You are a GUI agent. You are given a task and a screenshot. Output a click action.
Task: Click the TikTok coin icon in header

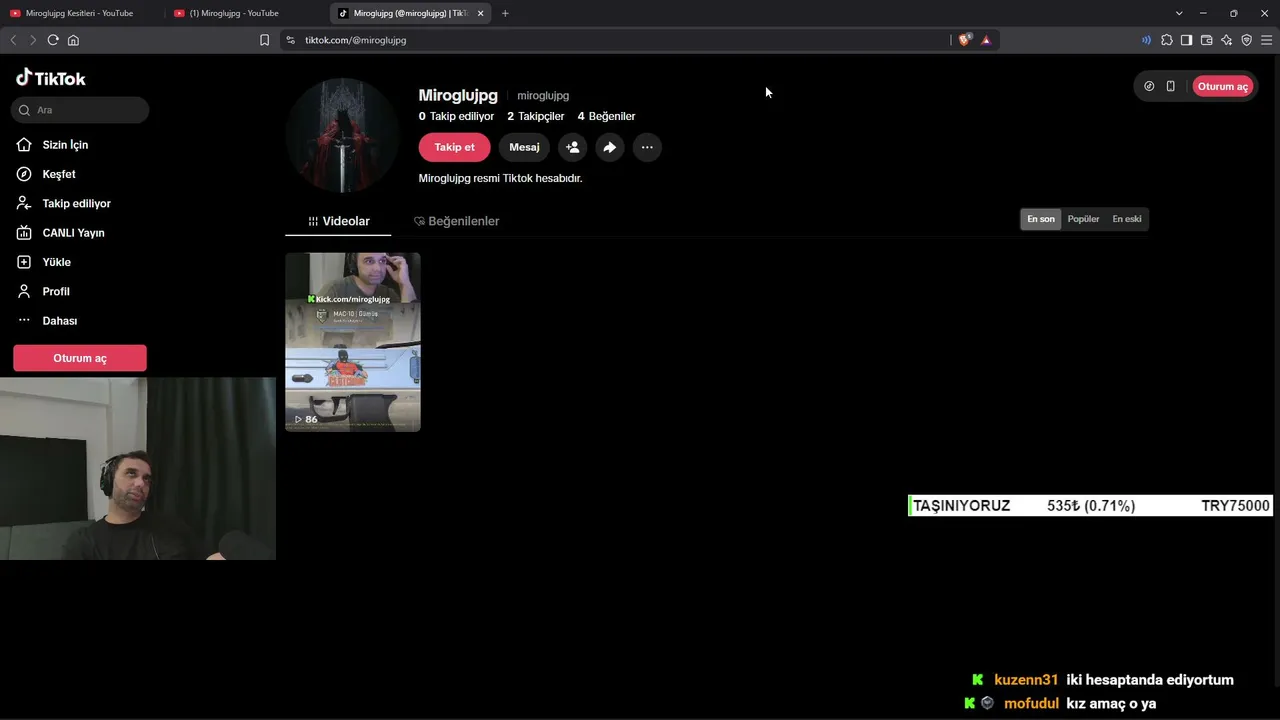[1149, 86]
